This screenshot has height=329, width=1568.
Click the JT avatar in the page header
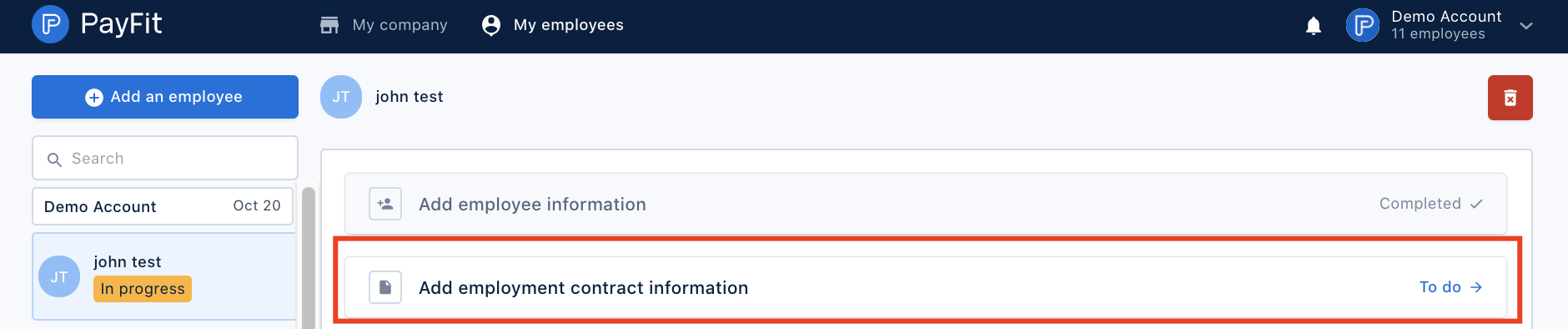click(341, 97)
